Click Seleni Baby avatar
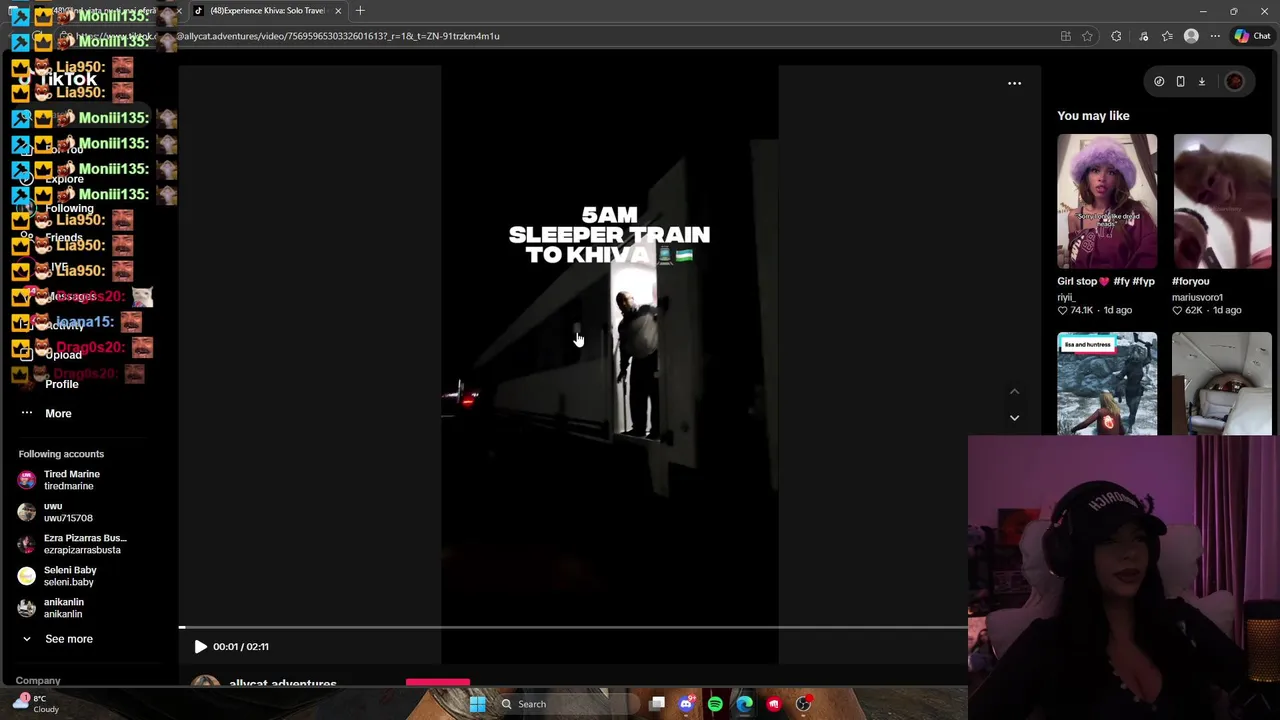The height and width of the screenshot is (720, 1280). tap(26, 576)
